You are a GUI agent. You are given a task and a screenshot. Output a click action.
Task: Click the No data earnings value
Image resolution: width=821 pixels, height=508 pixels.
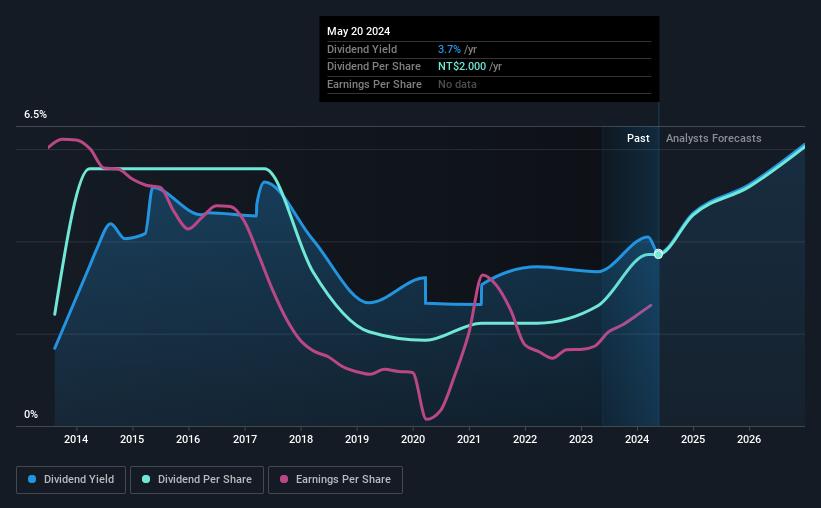click(457, 84)
